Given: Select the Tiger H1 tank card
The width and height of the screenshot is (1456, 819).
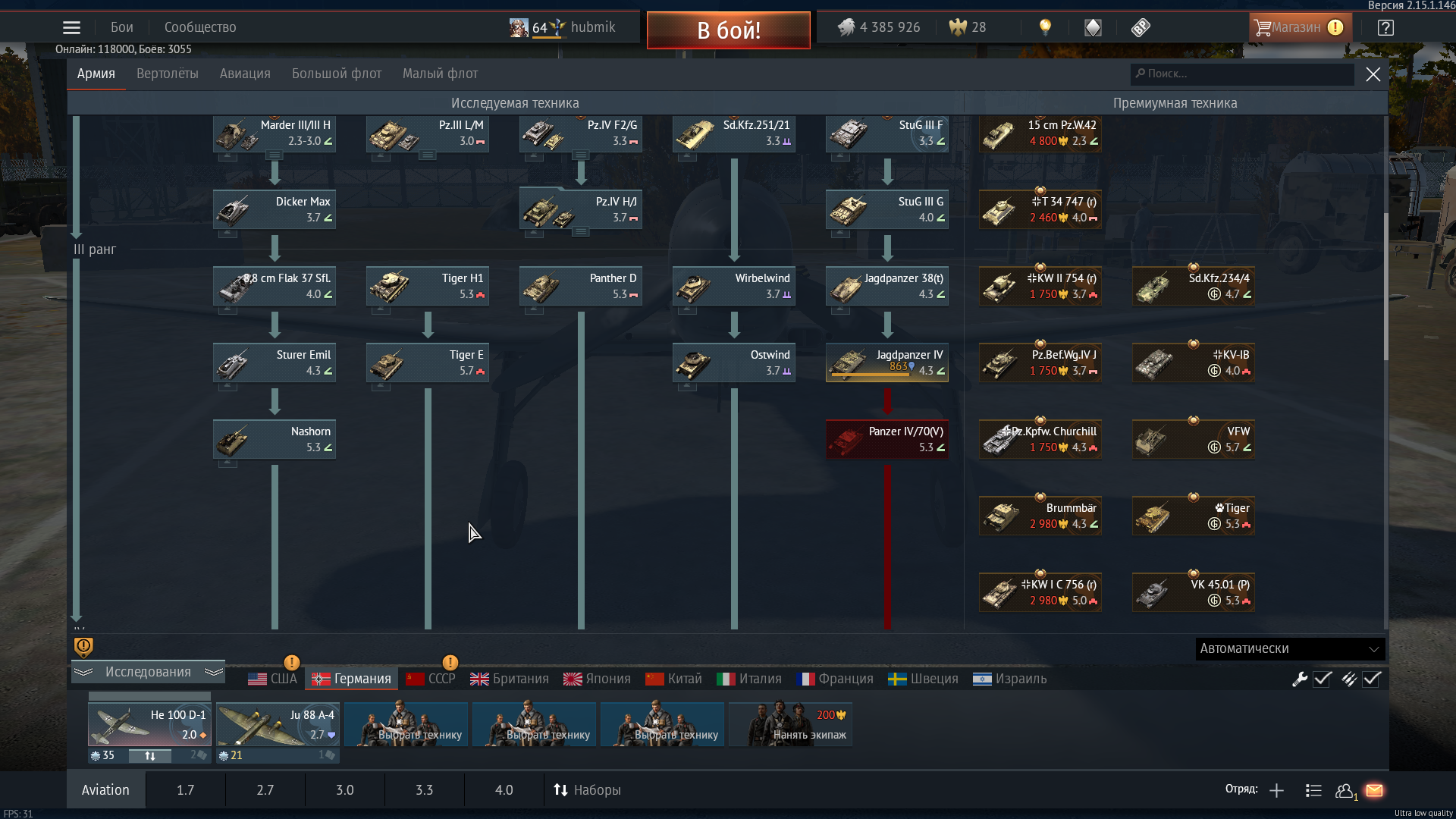Looking at the screenshot, I should [x=428, y=287].
